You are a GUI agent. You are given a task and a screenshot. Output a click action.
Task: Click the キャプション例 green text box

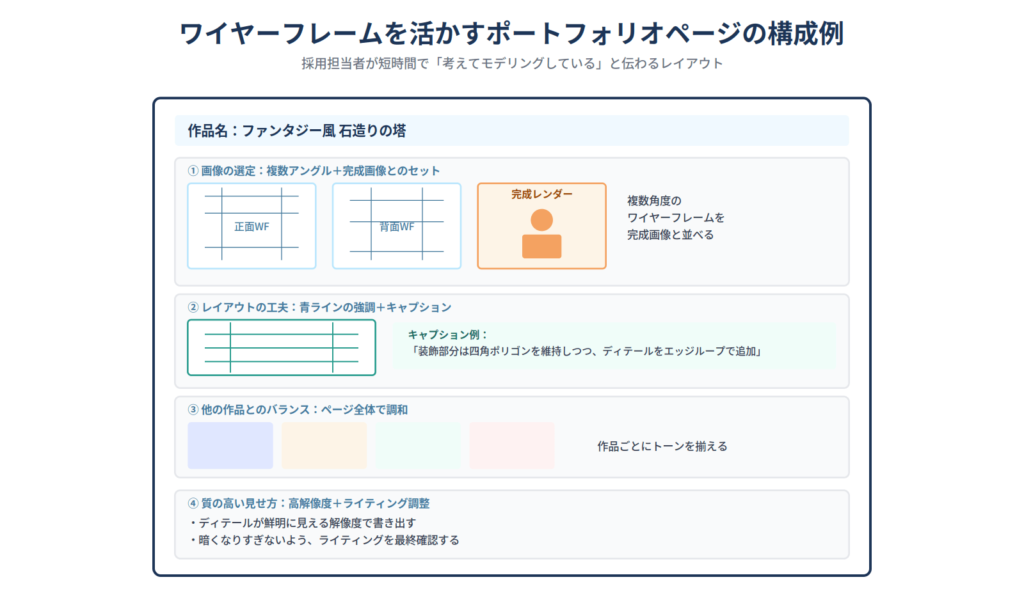click(614, 346)
